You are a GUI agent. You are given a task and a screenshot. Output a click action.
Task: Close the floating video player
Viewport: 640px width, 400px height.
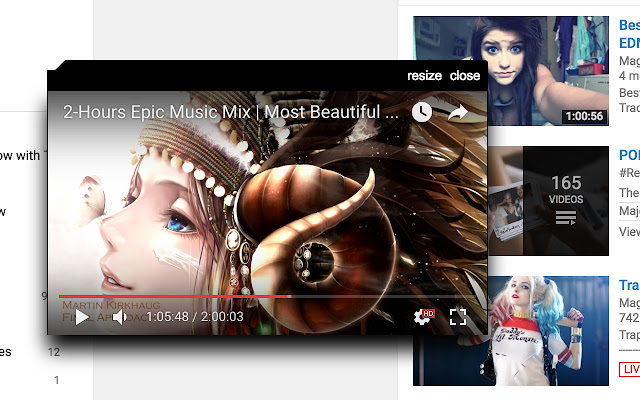[464, 76]
